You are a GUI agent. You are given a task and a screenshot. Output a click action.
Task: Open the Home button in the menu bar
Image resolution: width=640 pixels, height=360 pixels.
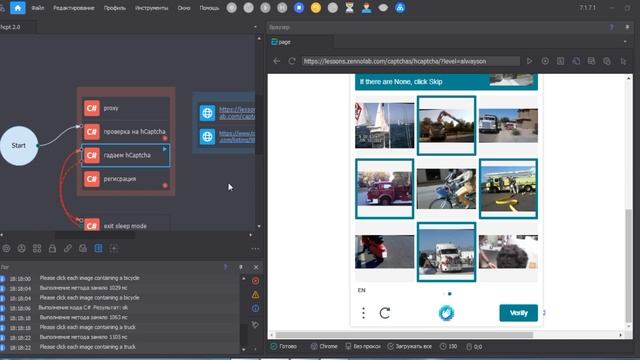point(18,8)
